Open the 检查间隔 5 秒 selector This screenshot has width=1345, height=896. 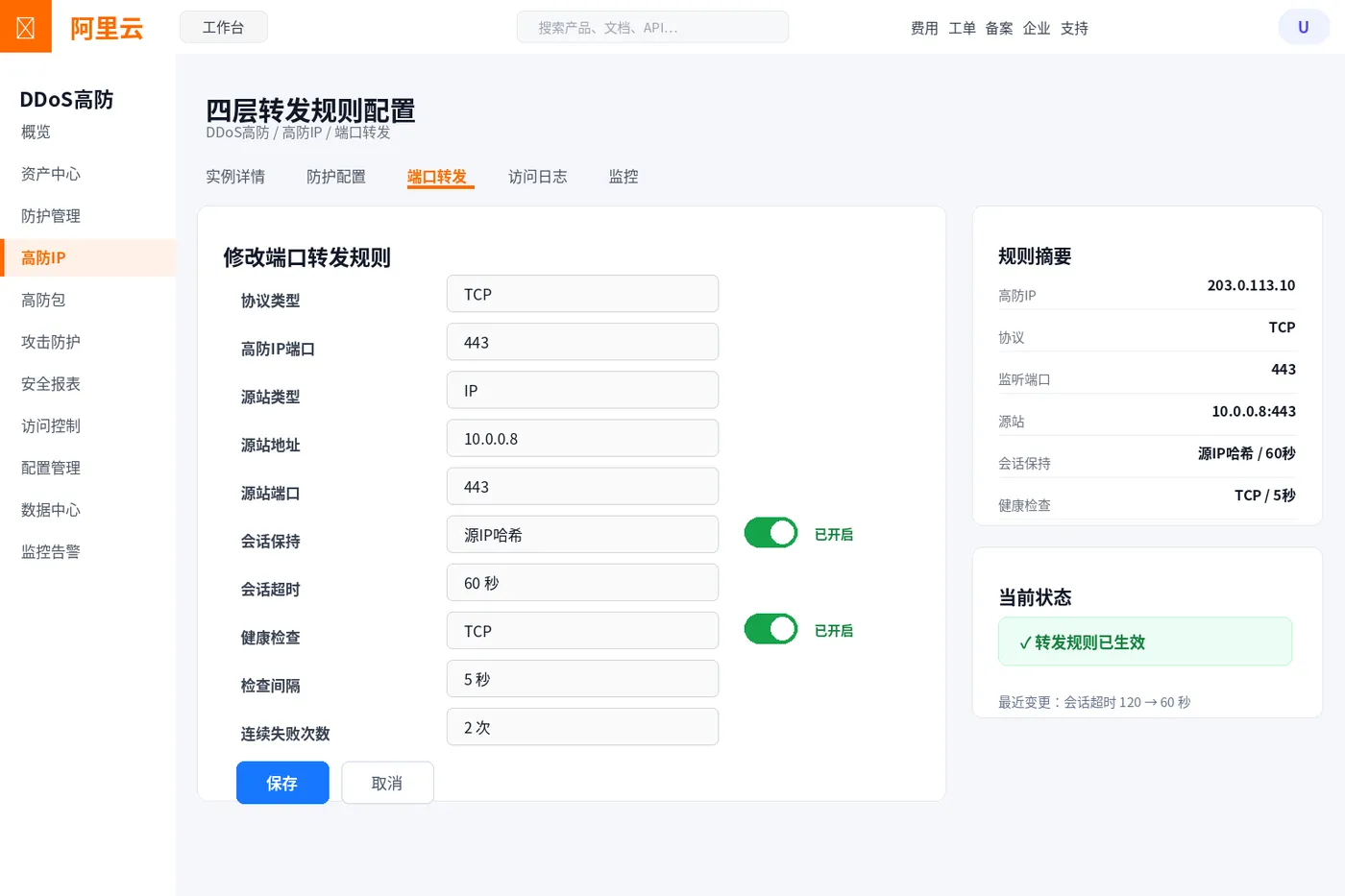click(x=582, y=678)
